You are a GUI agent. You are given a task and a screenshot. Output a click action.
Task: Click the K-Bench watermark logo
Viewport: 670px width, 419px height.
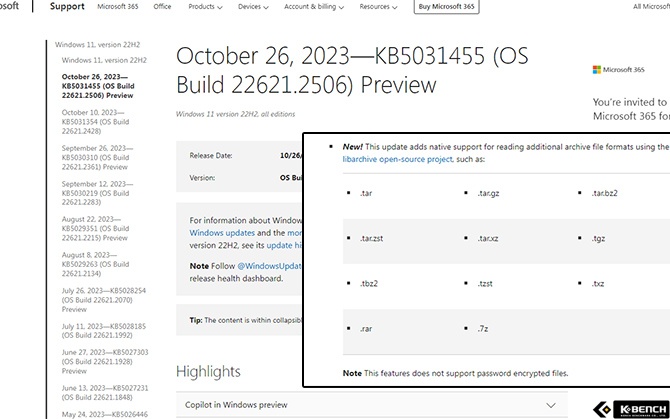tap(627, 408)
